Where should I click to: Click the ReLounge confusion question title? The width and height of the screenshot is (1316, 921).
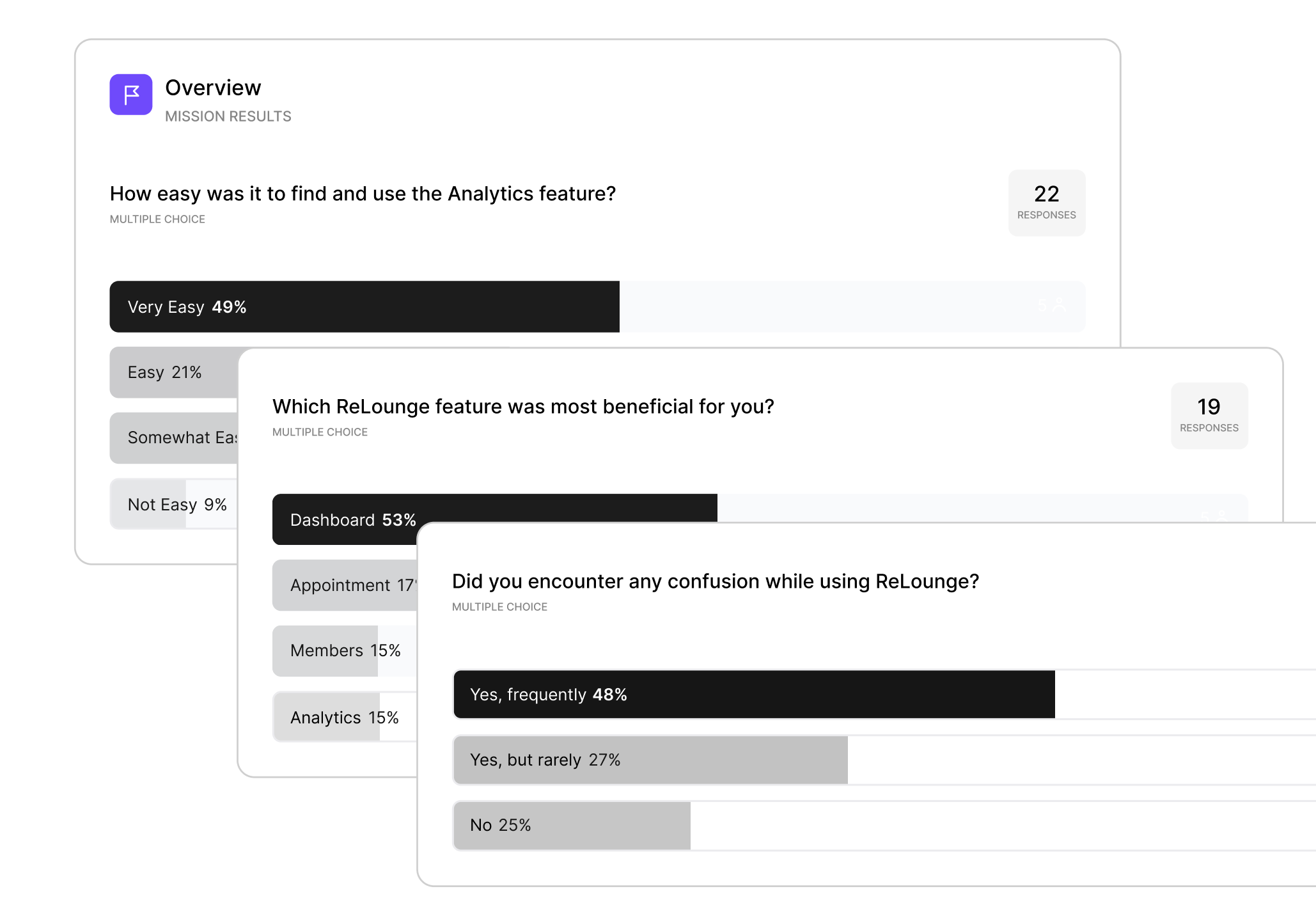716,581
